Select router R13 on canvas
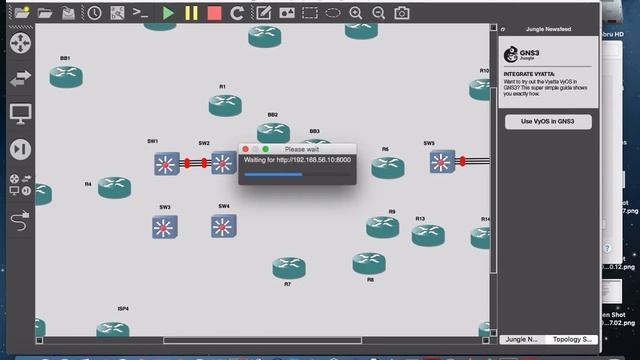The image size is (640, 360). [428, 235]
